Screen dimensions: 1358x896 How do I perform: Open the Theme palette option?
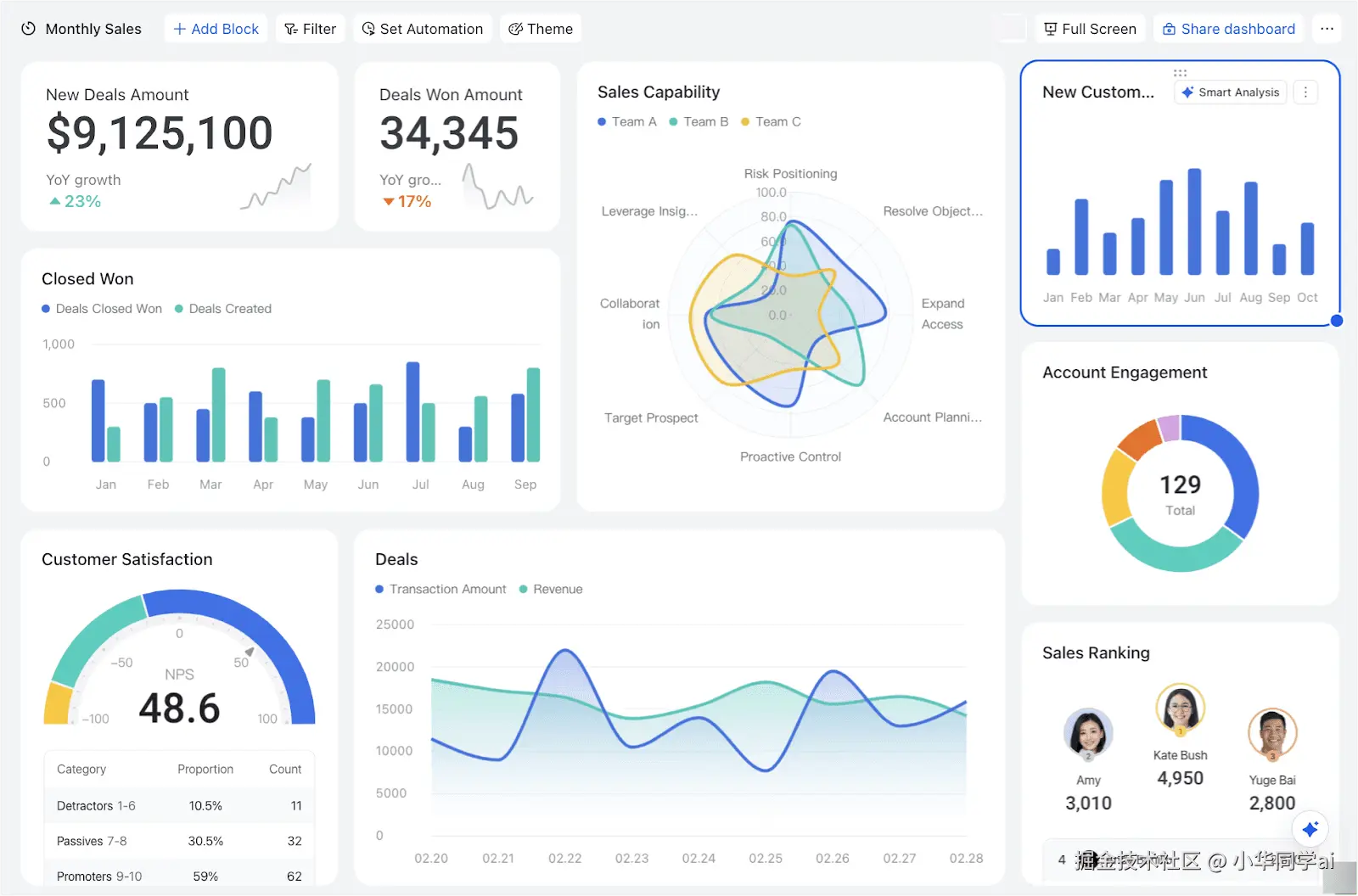(541, 29)
